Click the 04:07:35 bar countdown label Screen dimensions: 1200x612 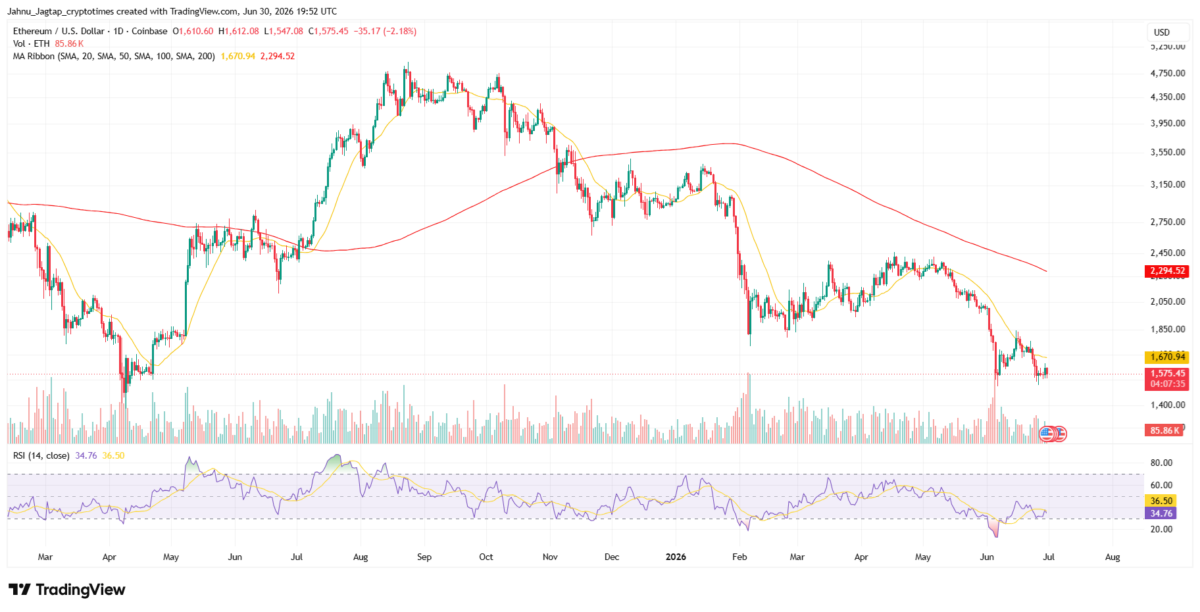point(1165,383)
